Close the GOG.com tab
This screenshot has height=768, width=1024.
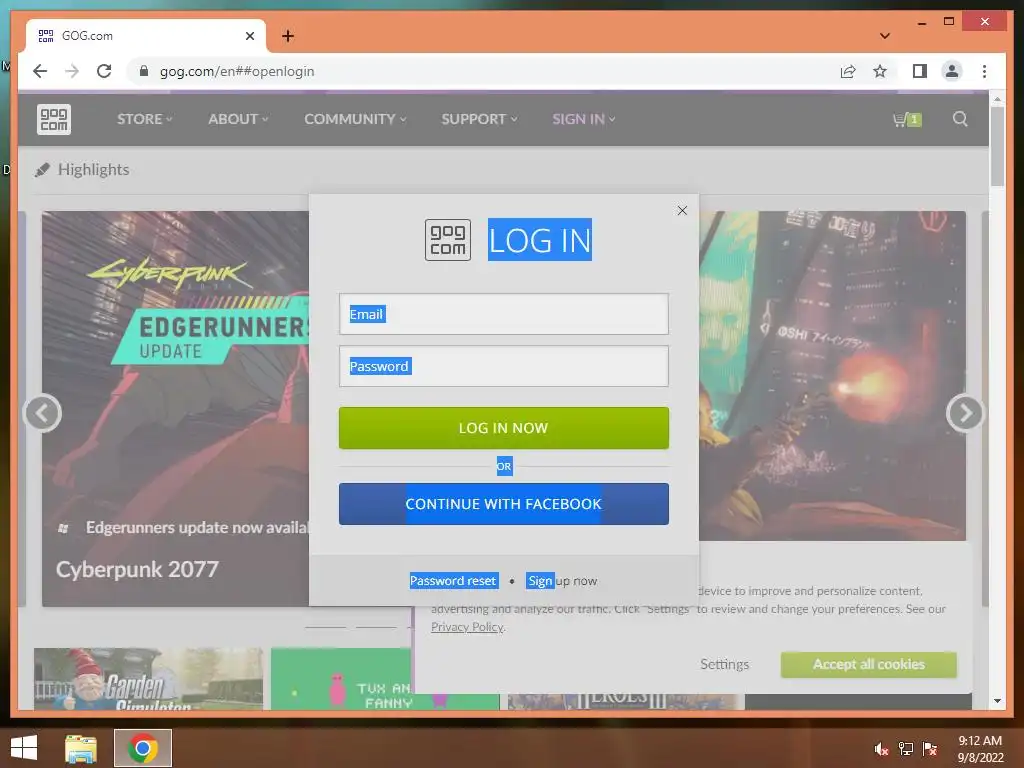click(249, 36)
